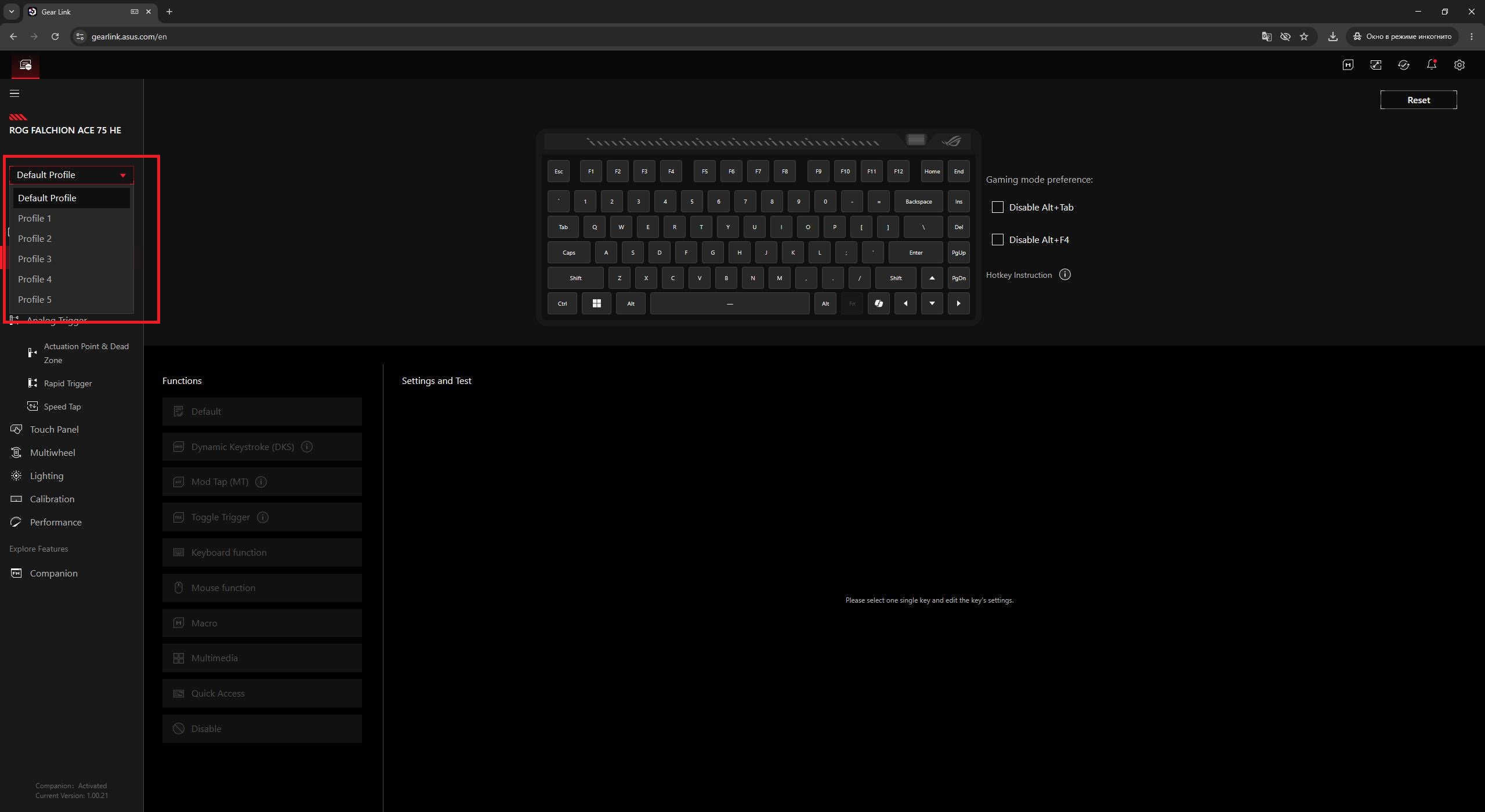Choose Profile 2 from the profile list
The width and height of the screenshot is (1485, 812).
coord(71,239)
